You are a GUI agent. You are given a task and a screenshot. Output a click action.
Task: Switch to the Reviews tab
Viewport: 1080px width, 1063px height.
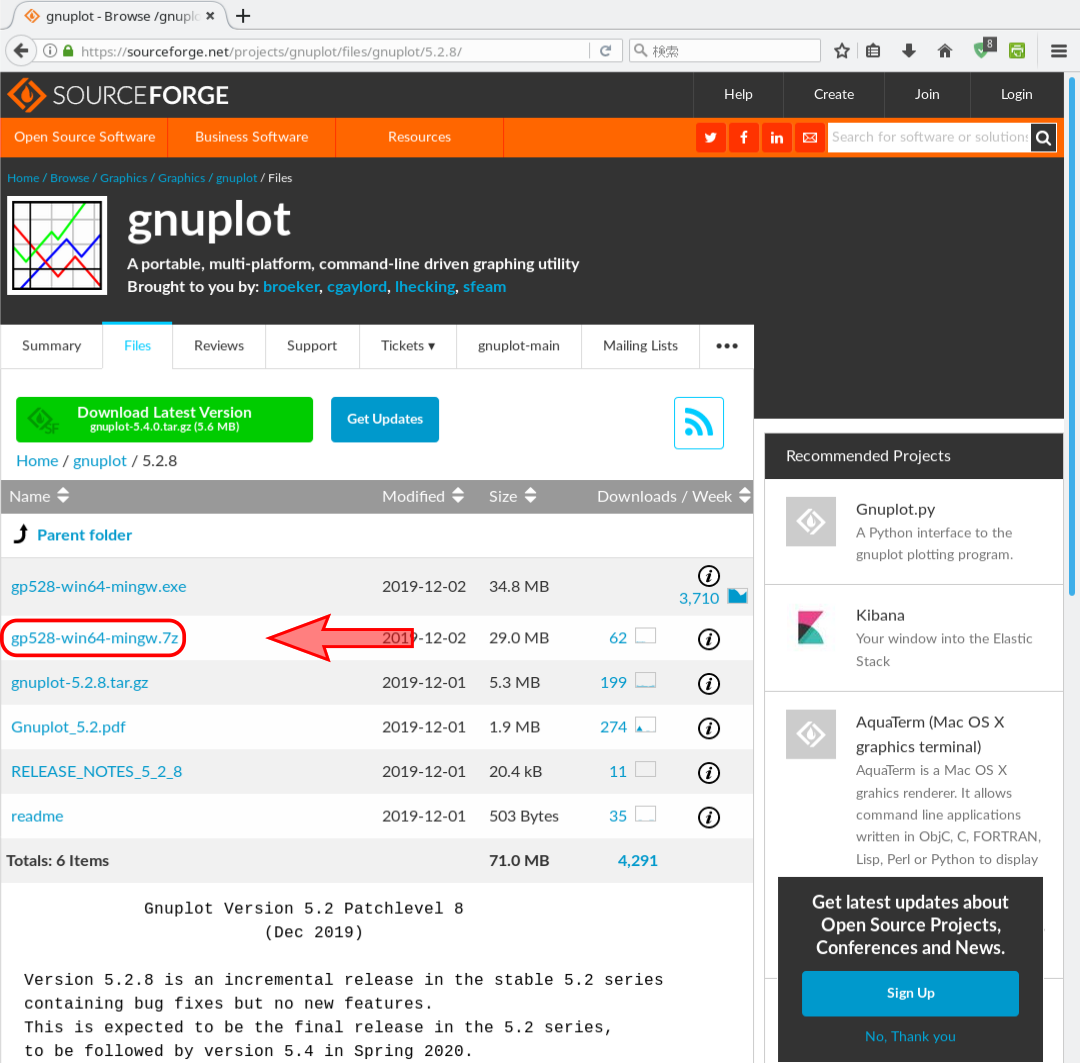(219, 346)
